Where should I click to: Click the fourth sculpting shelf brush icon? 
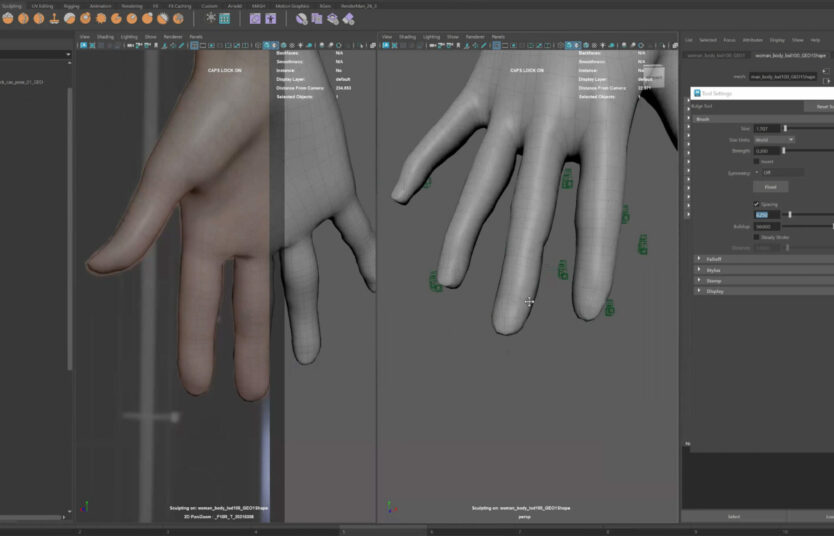click(x=54, y=18)
